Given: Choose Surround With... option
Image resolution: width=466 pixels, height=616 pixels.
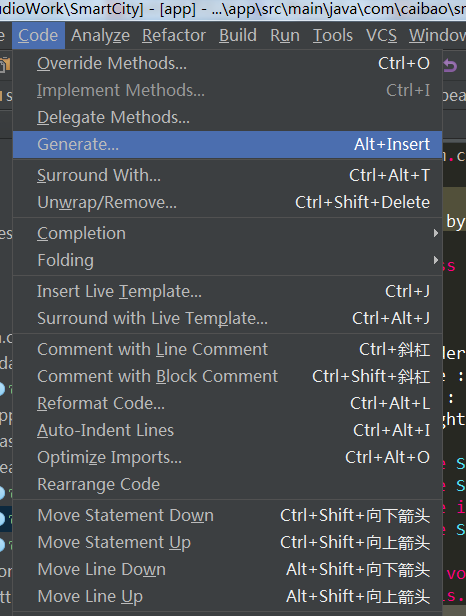Looking at the screenshot, I should point(227,175).
